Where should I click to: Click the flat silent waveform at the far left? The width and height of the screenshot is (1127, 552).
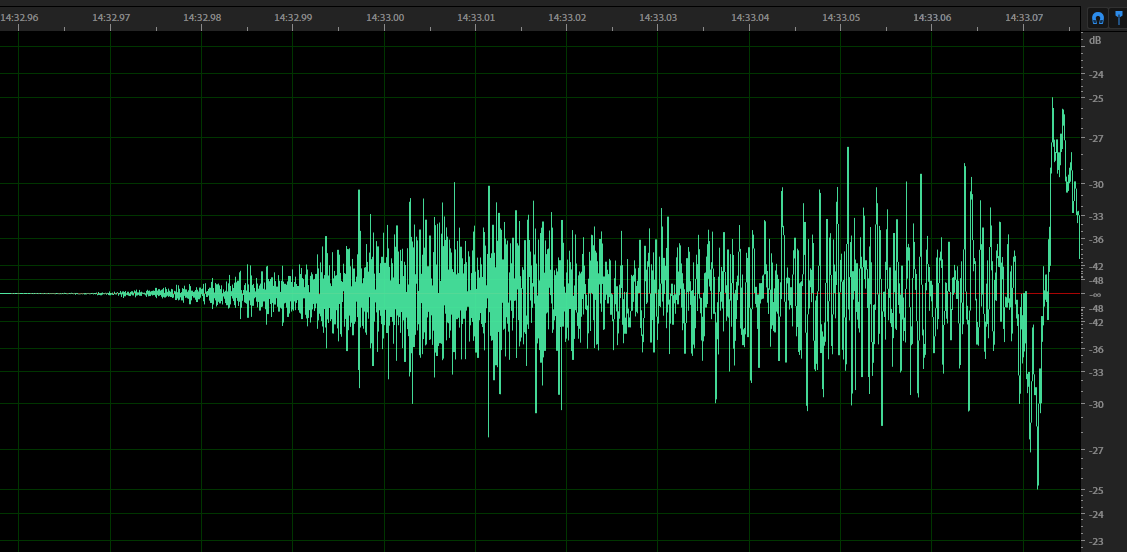pos(40,294)
